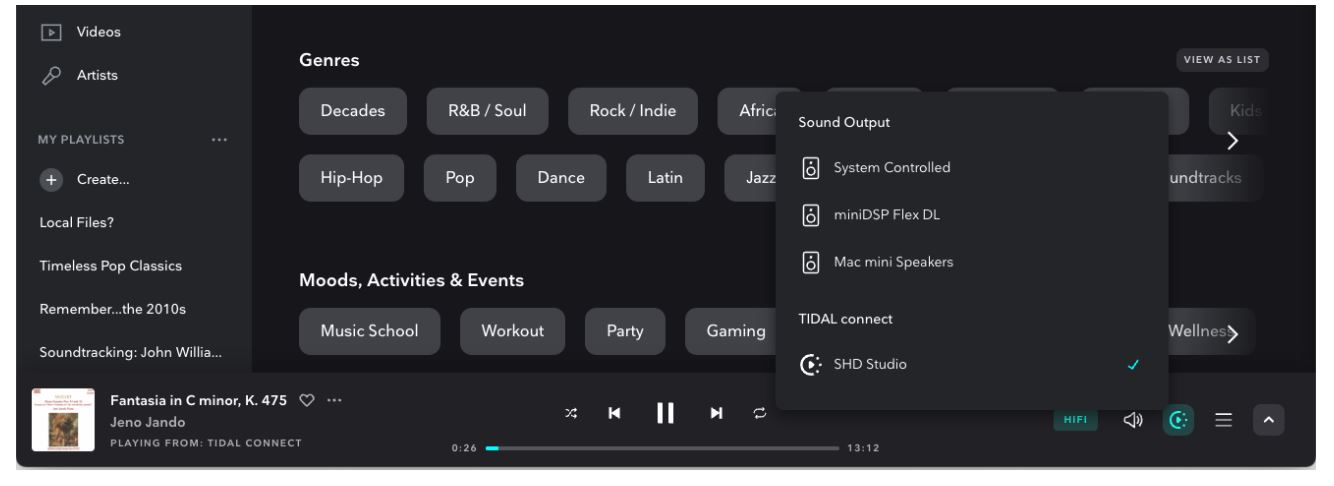Open the Rock / Indie genre

click(x=633, y=111)
